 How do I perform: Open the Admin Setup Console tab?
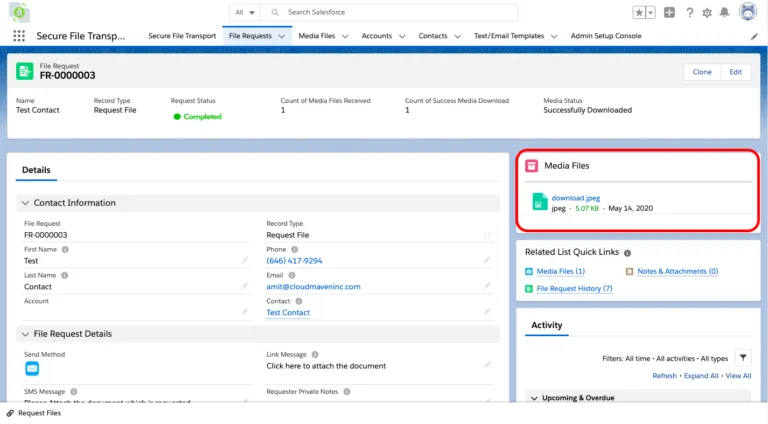[x=605, y=36]
